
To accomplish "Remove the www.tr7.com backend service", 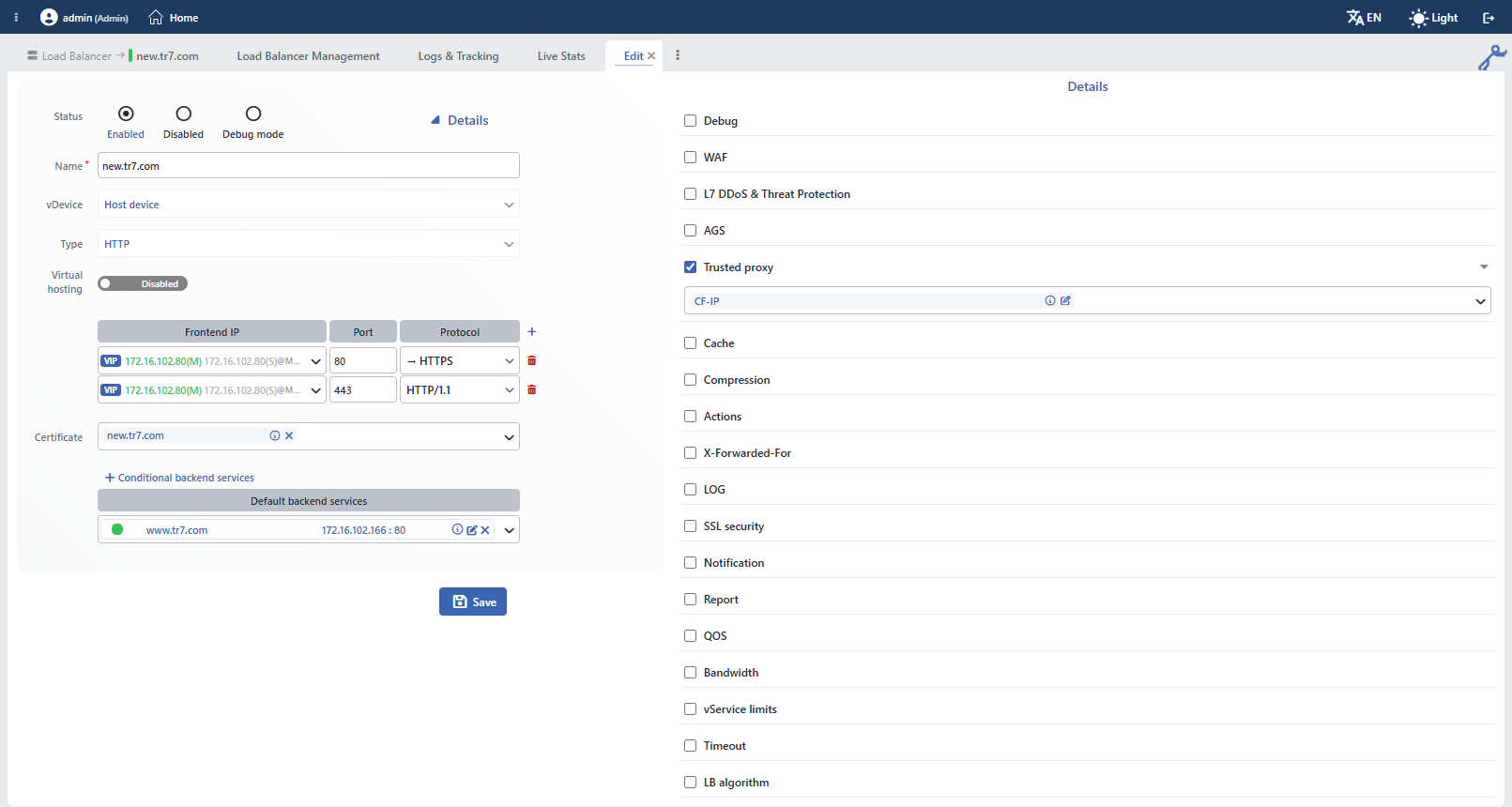I will pyautogui.click(x=485, y=529).
